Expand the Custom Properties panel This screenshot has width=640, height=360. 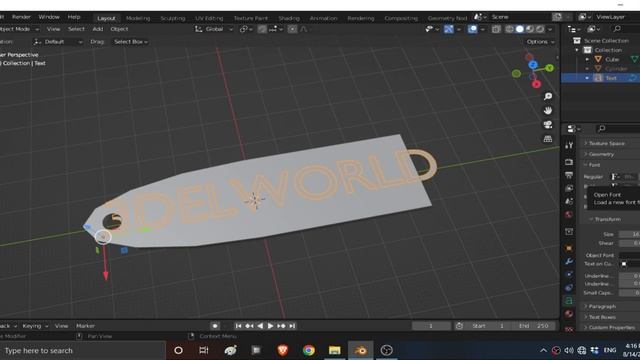pos(611,327)
